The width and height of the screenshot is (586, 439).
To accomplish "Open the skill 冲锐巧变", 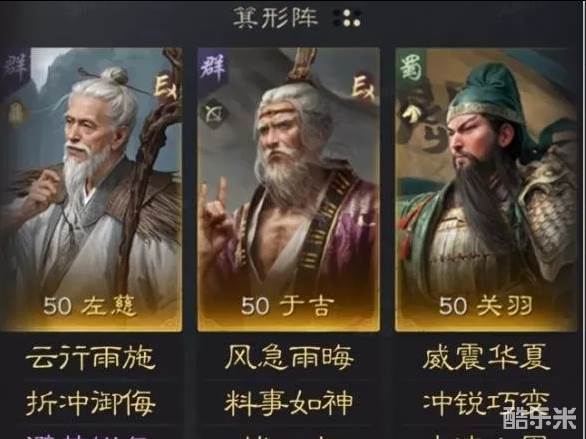I will click(x=486, y=403).
